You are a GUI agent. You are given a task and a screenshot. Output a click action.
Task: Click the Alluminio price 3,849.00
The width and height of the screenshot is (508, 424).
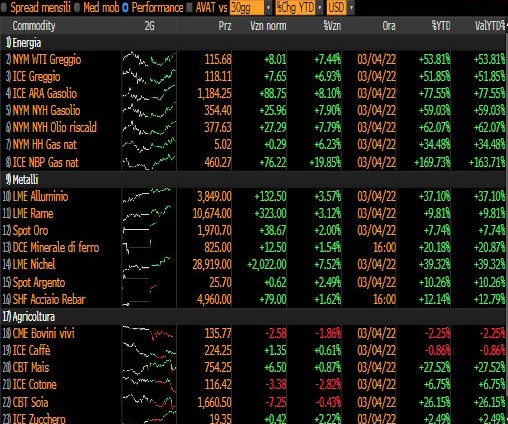[x=214, y=196]
